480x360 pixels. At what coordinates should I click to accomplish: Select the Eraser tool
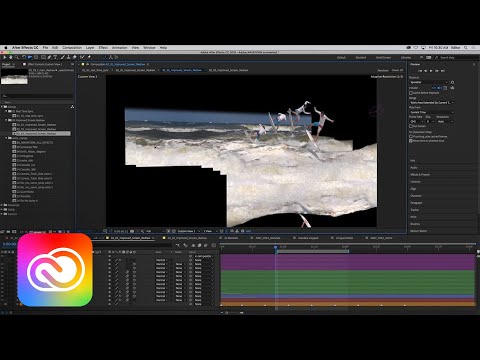(74, 57)
